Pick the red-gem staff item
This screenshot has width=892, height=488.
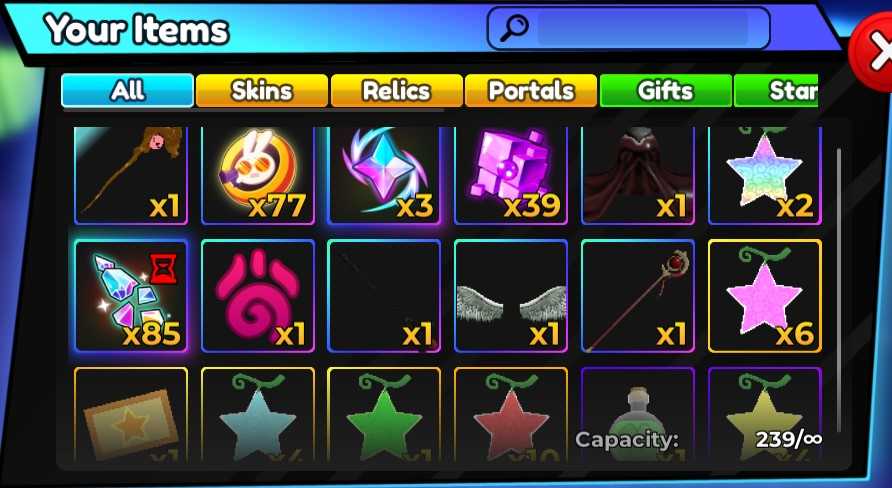[638, 296]
